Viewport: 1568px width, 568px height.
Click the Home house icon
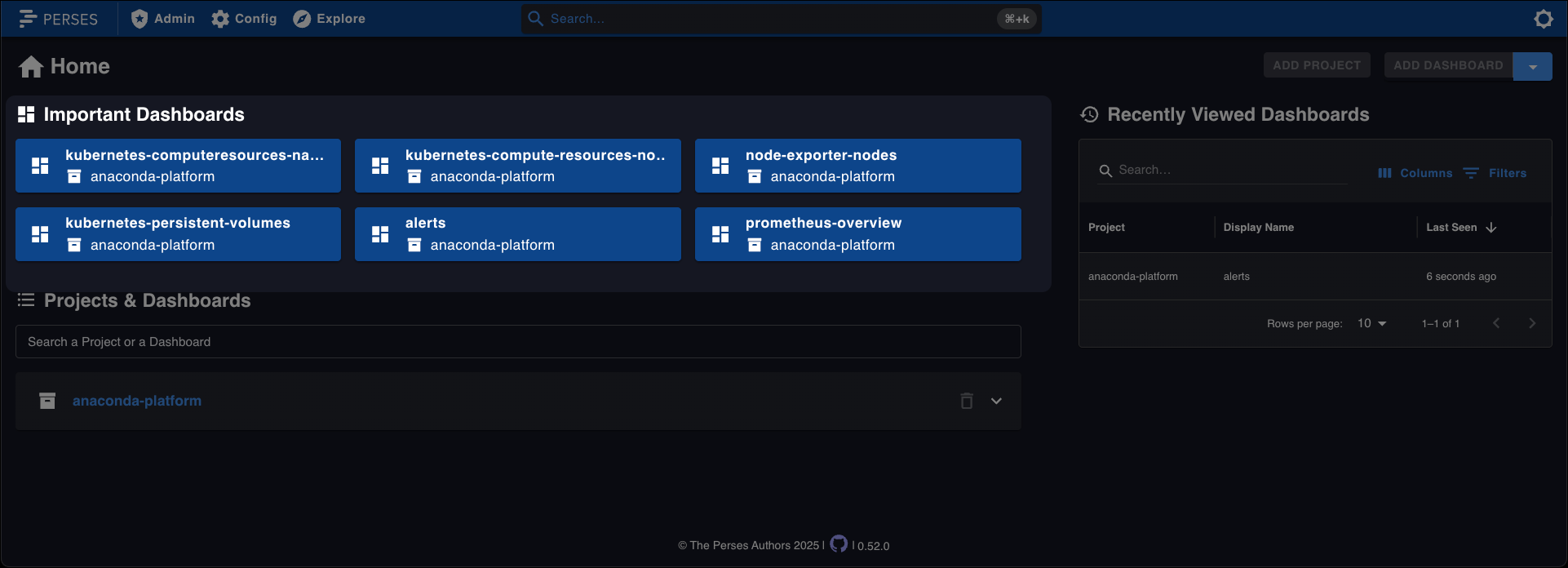31,66
